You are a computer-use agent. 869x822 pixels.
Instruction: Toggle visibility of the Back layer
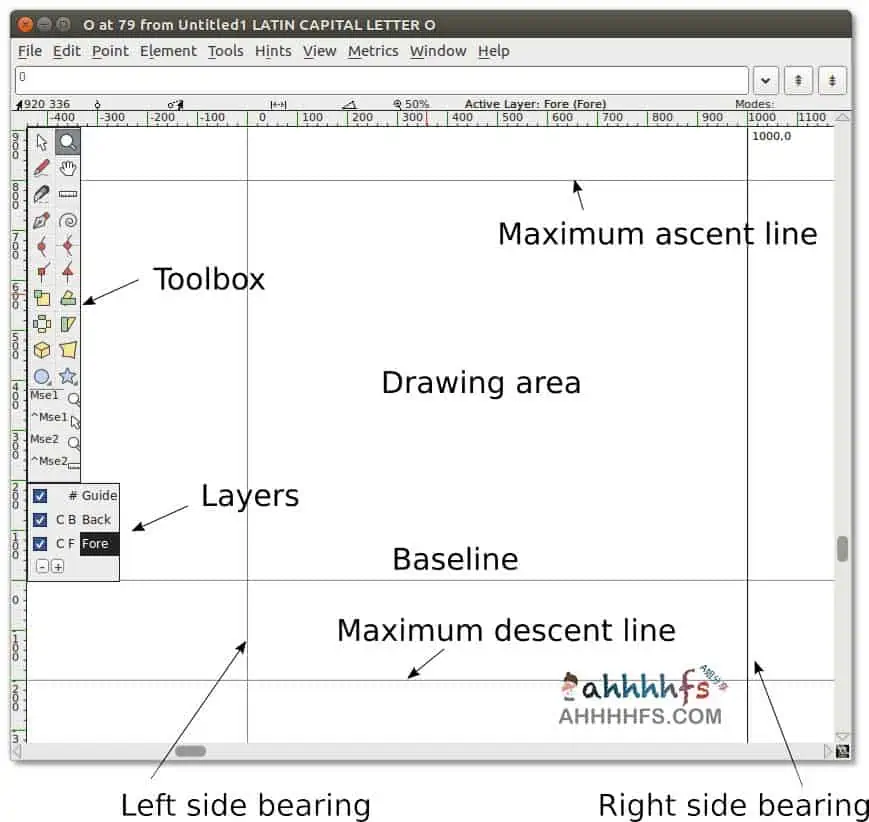tap(40, 519)
